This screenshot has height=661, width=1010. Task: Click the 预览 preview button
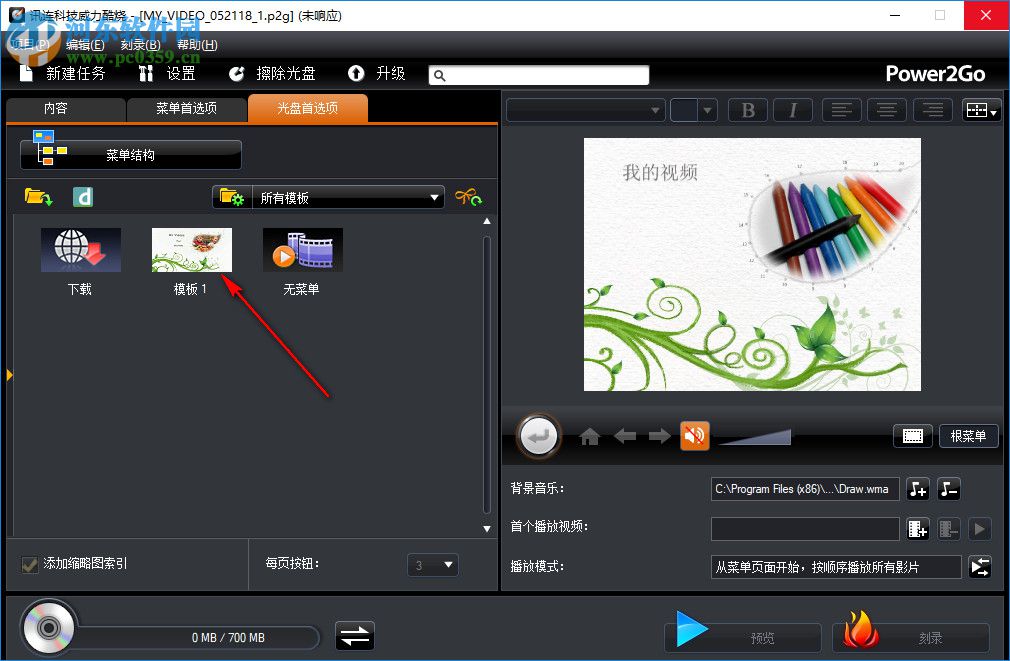coord(742,637)
